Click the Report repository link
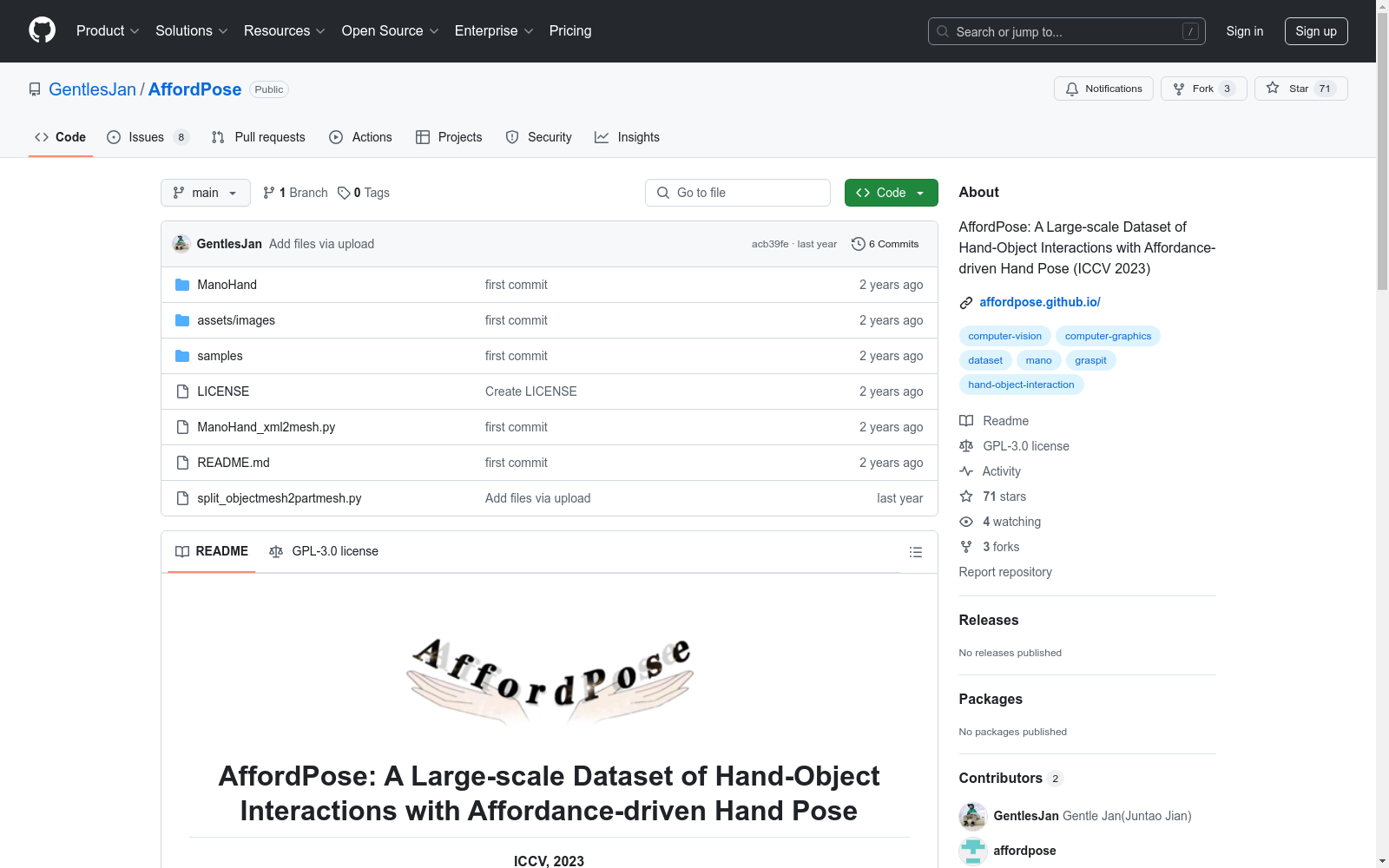Viewport: 1389px width, 868px height. point(1005,572)
